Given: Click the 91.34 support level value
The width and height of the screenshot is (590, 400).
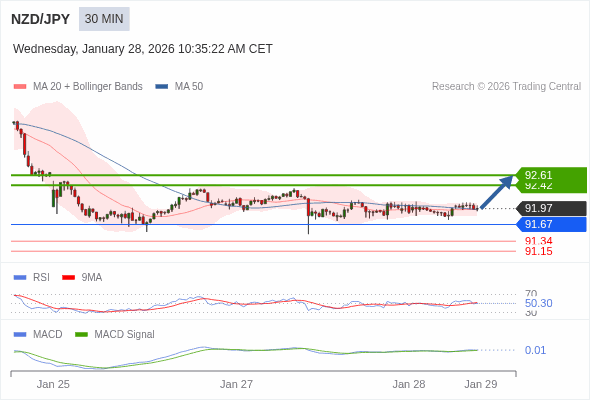Looking at the screenshot, I should click(538, 241).
